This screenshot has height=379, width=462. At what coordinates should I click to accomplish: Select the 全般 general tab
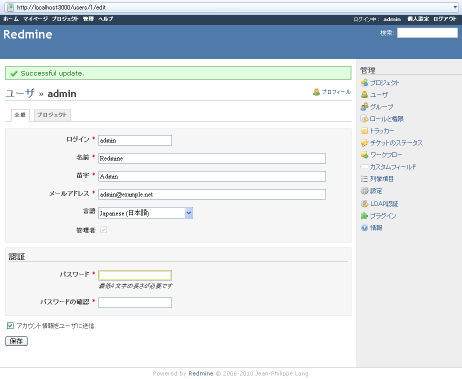[20, 115]
